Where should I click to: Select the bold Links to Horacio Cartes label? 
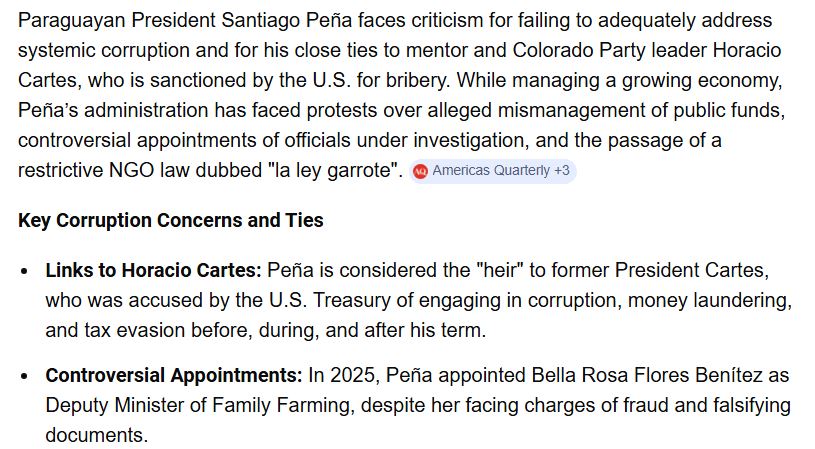click(x=153, y=270)
